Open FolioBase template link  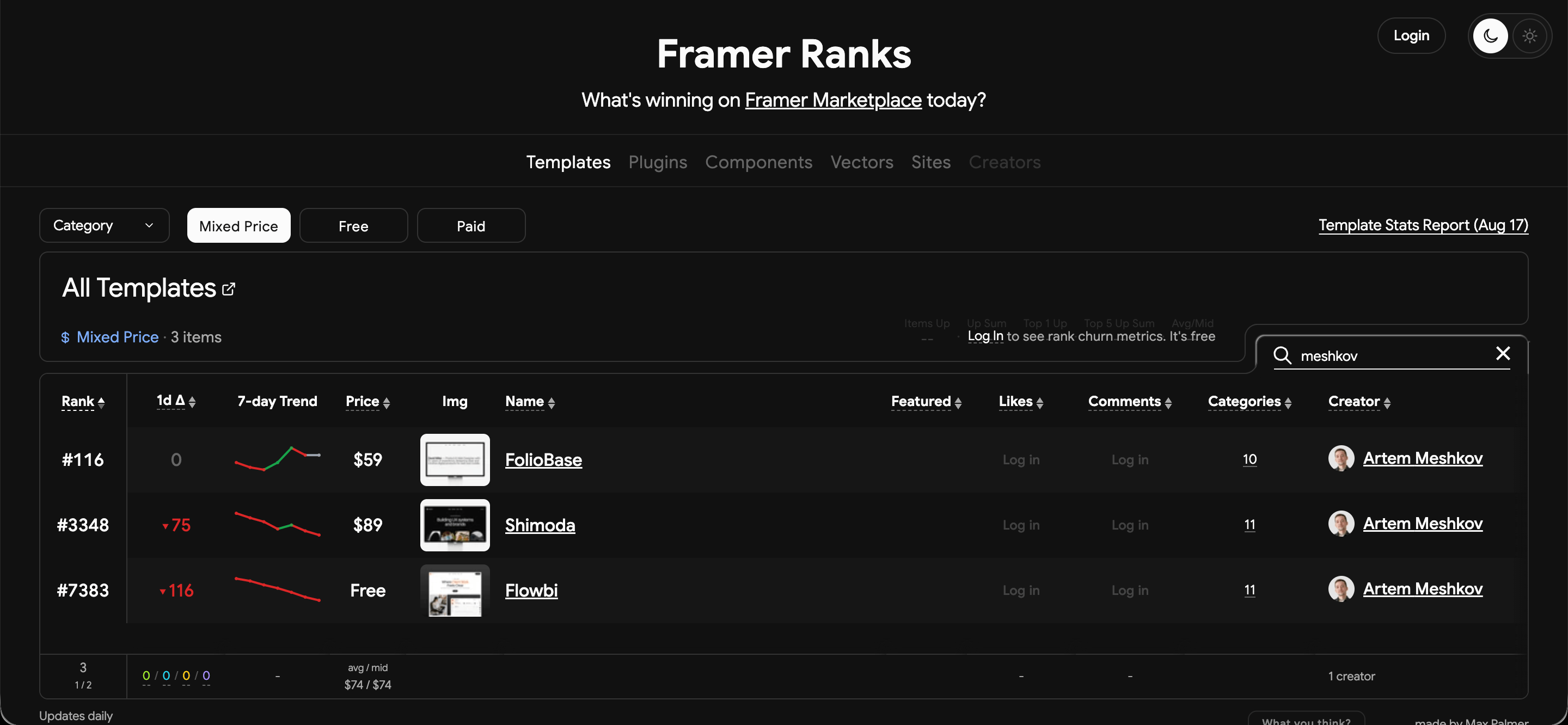(x=543, y=459)
